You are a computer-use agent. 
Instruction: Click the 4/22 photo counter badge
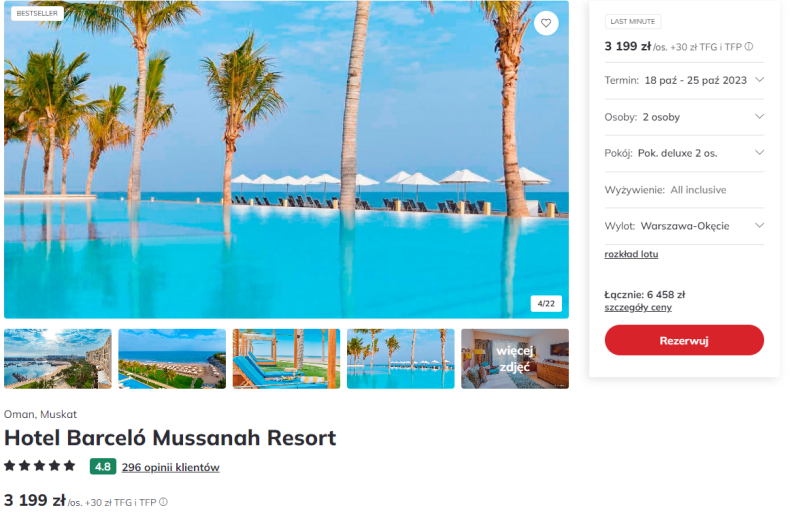[x=546, y=303]
